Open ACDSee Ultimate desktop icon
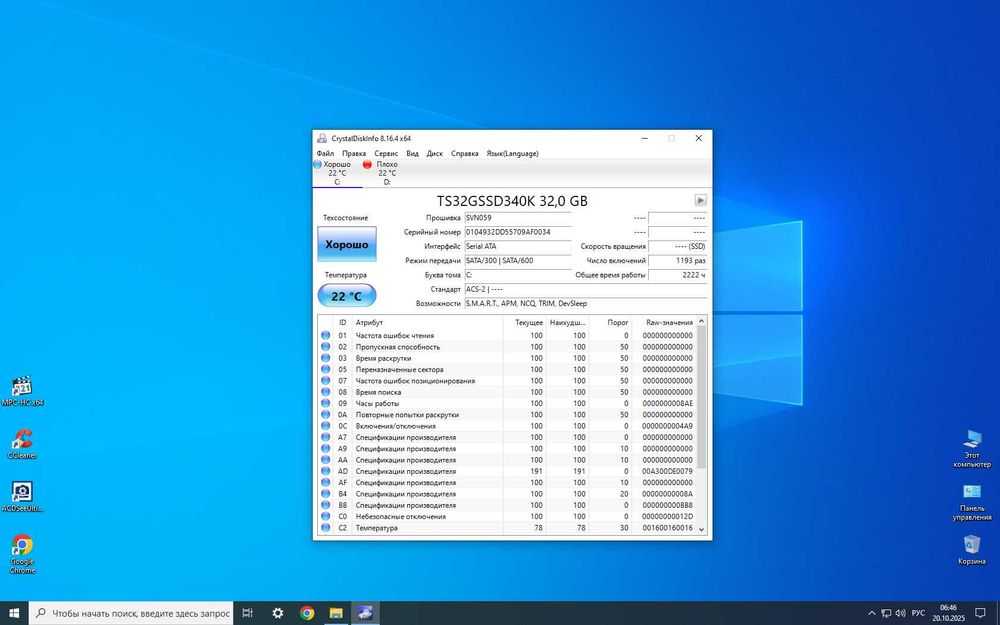The height and width of the screenshot is (625, 1000). (x=22, y=497)
